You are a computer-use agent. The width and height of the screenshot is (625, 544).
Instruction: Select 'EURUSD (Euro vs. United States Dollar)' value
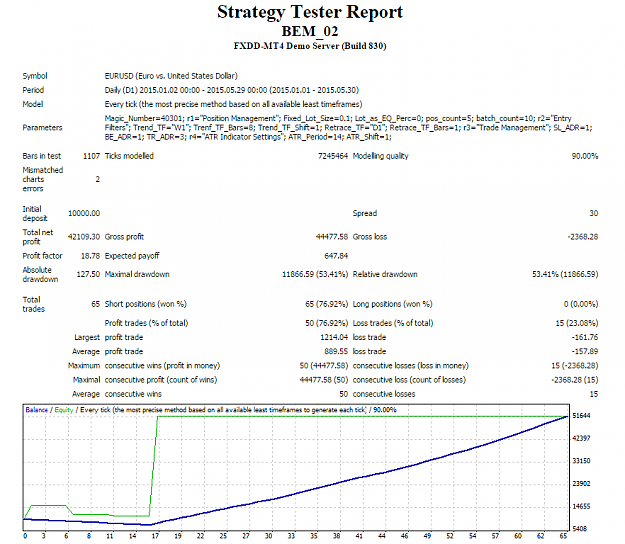click(x=171, y=76)
